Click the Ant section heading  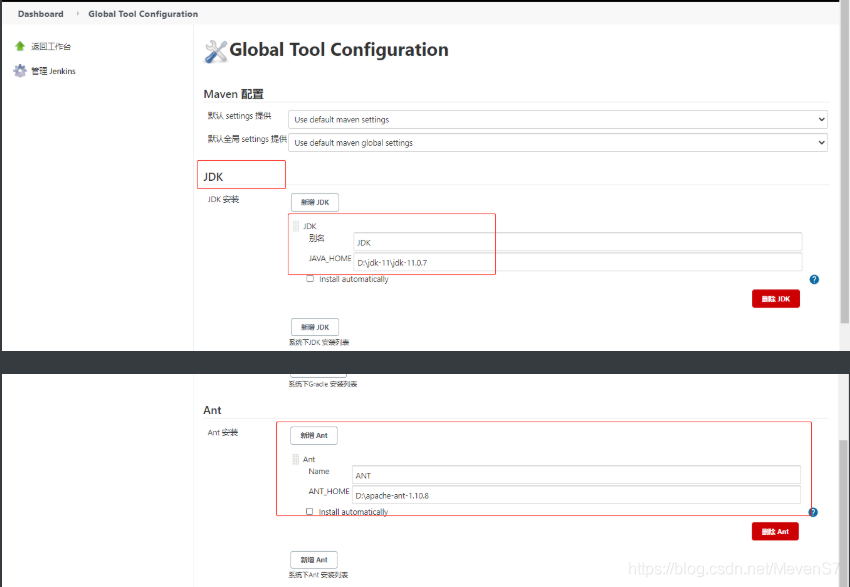point(212,410)
